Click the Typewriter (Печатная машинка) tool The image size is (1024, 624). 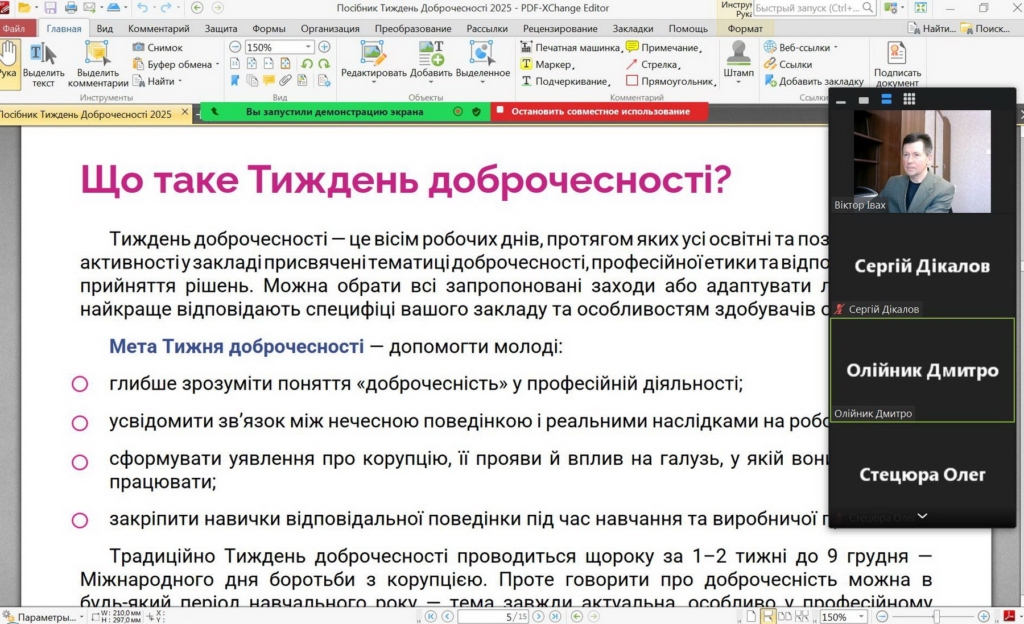[x=570, y=47]
